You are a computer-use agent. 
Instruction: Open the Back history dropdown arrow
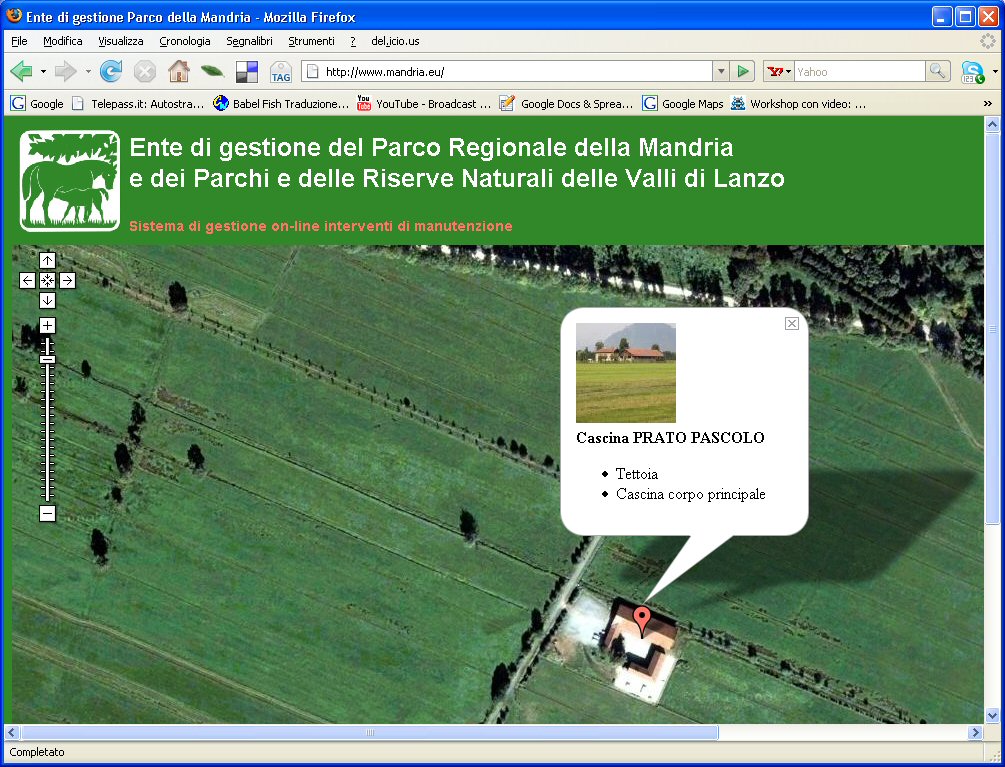(43, 72)
